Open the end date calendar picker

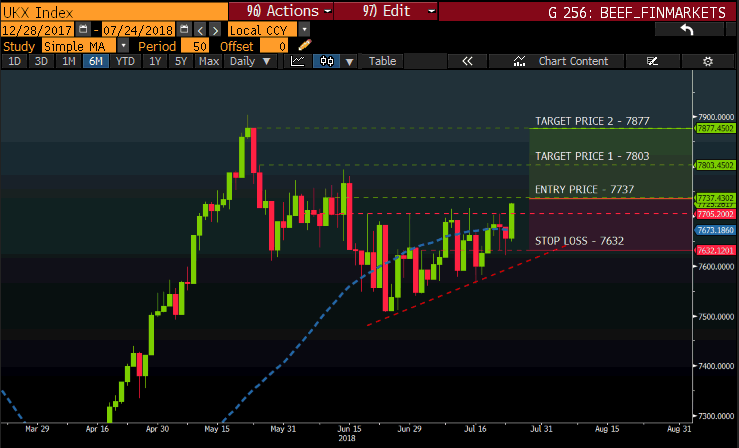point(184,30)
